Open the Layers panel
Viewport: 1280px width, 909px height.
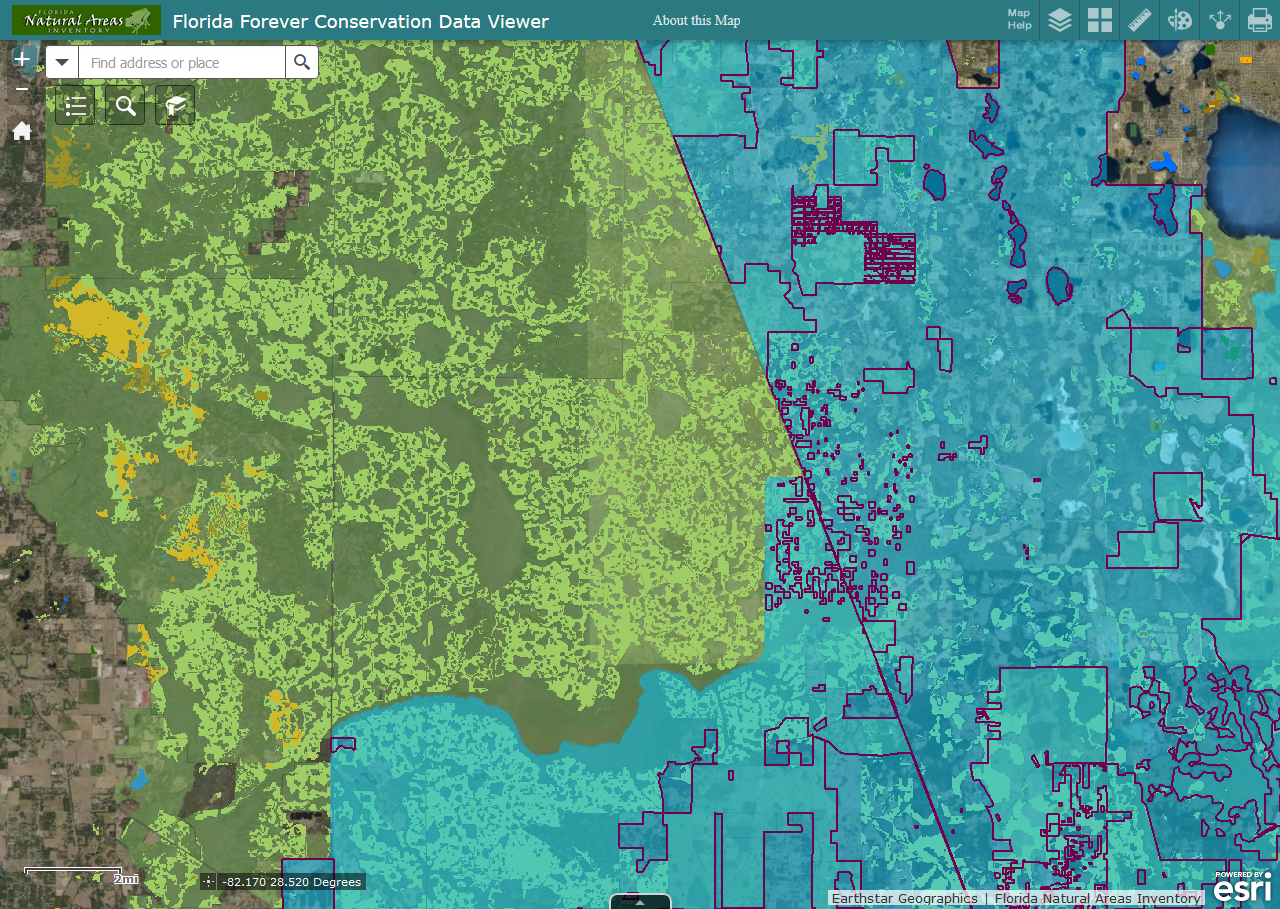pos(1060,21)
